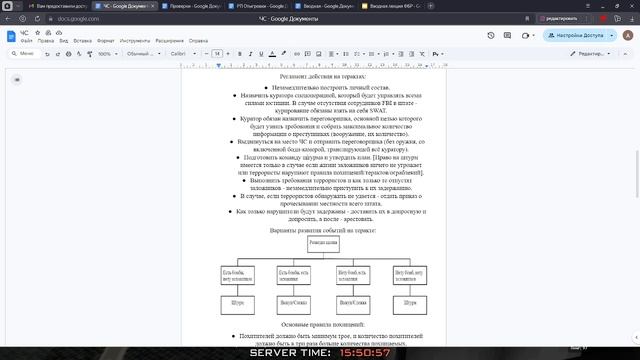Open the editing mode dropdown

(590, 54)
